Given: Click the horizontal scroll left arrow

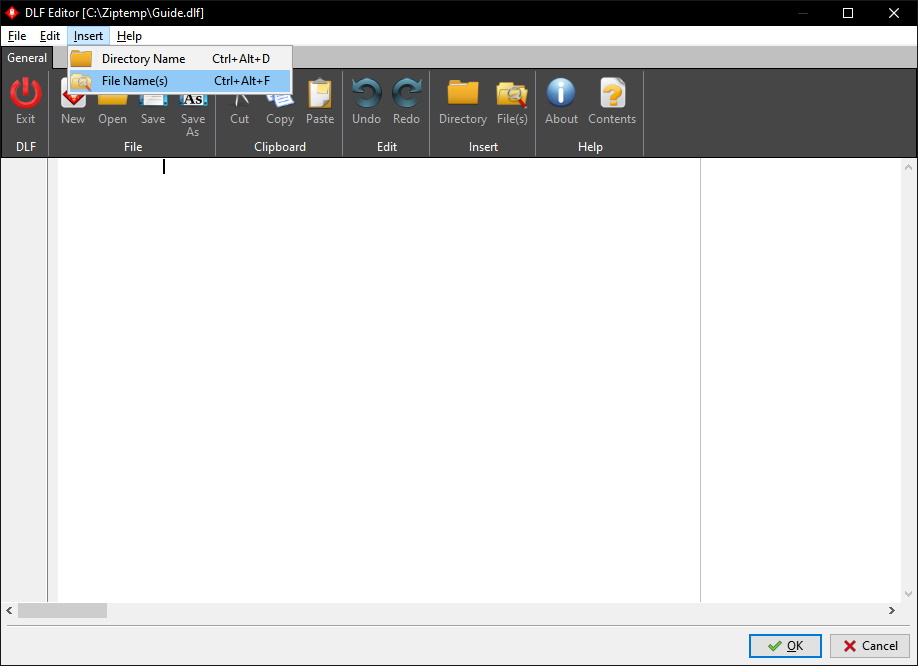Looking at the screenshot, I should 9,610.
